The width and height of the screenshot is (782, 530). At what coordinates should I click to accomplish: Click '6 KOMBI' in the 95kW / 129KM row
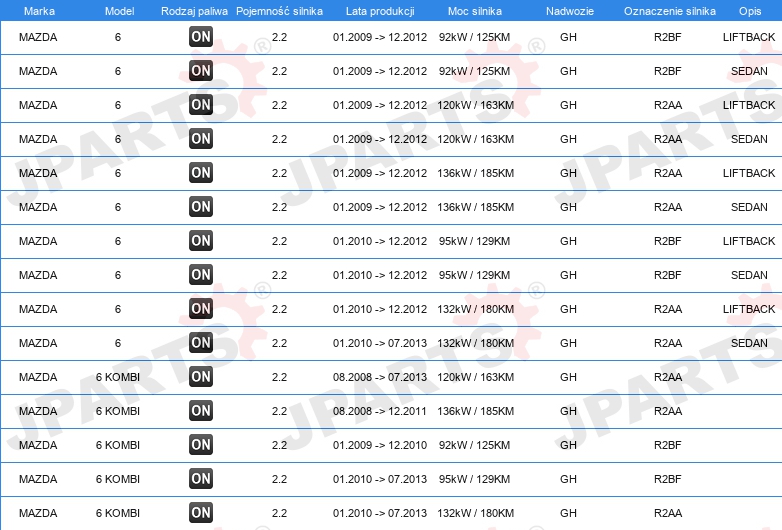tap(118, 479)
